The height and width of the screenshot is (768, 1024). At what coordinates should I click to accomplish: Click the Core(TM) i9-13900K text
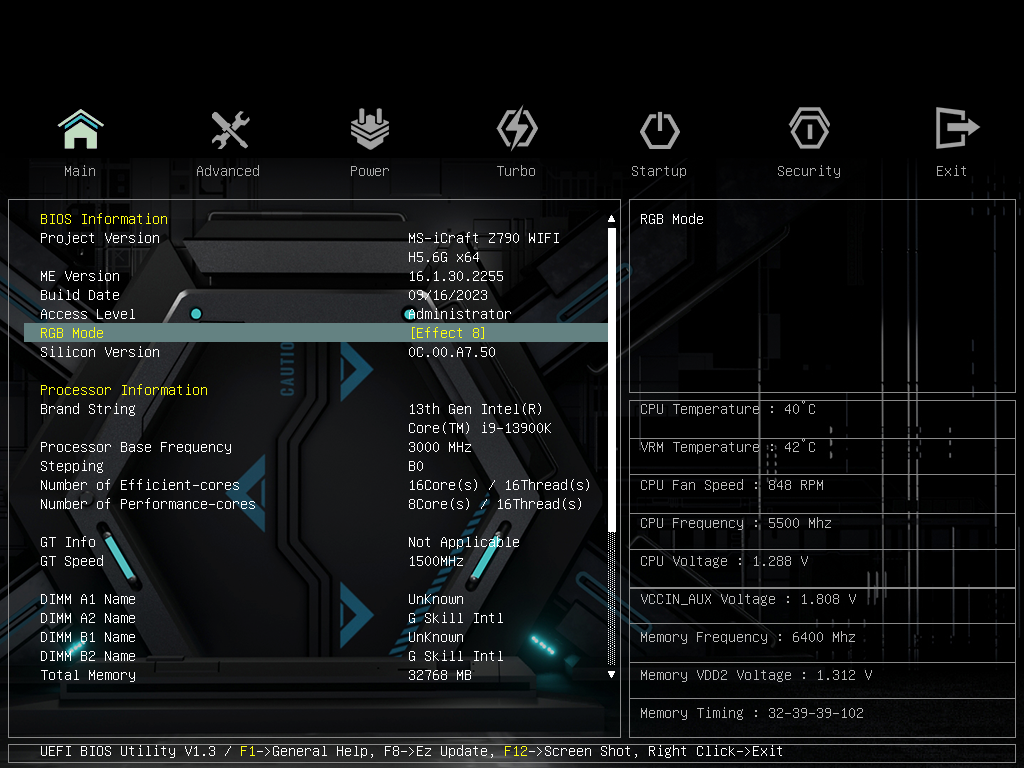(480, 428)
